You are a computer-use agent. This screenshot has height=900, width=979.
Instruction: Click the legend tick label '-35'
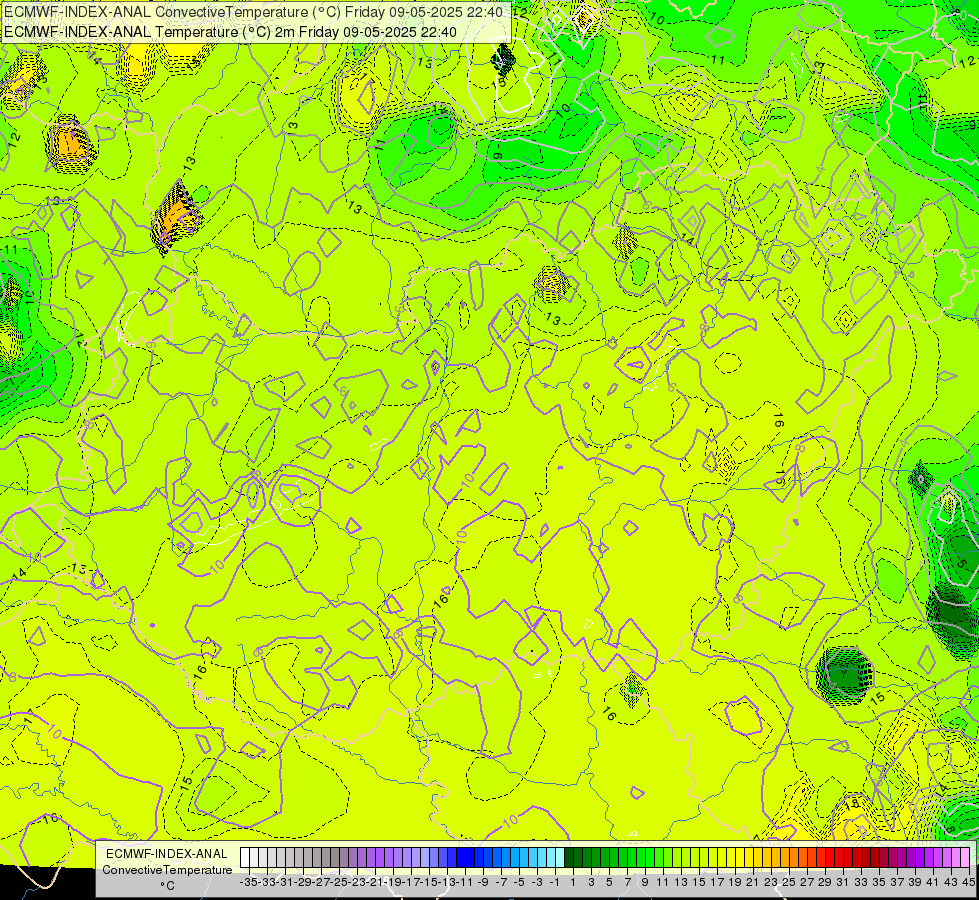click(248, 882)
